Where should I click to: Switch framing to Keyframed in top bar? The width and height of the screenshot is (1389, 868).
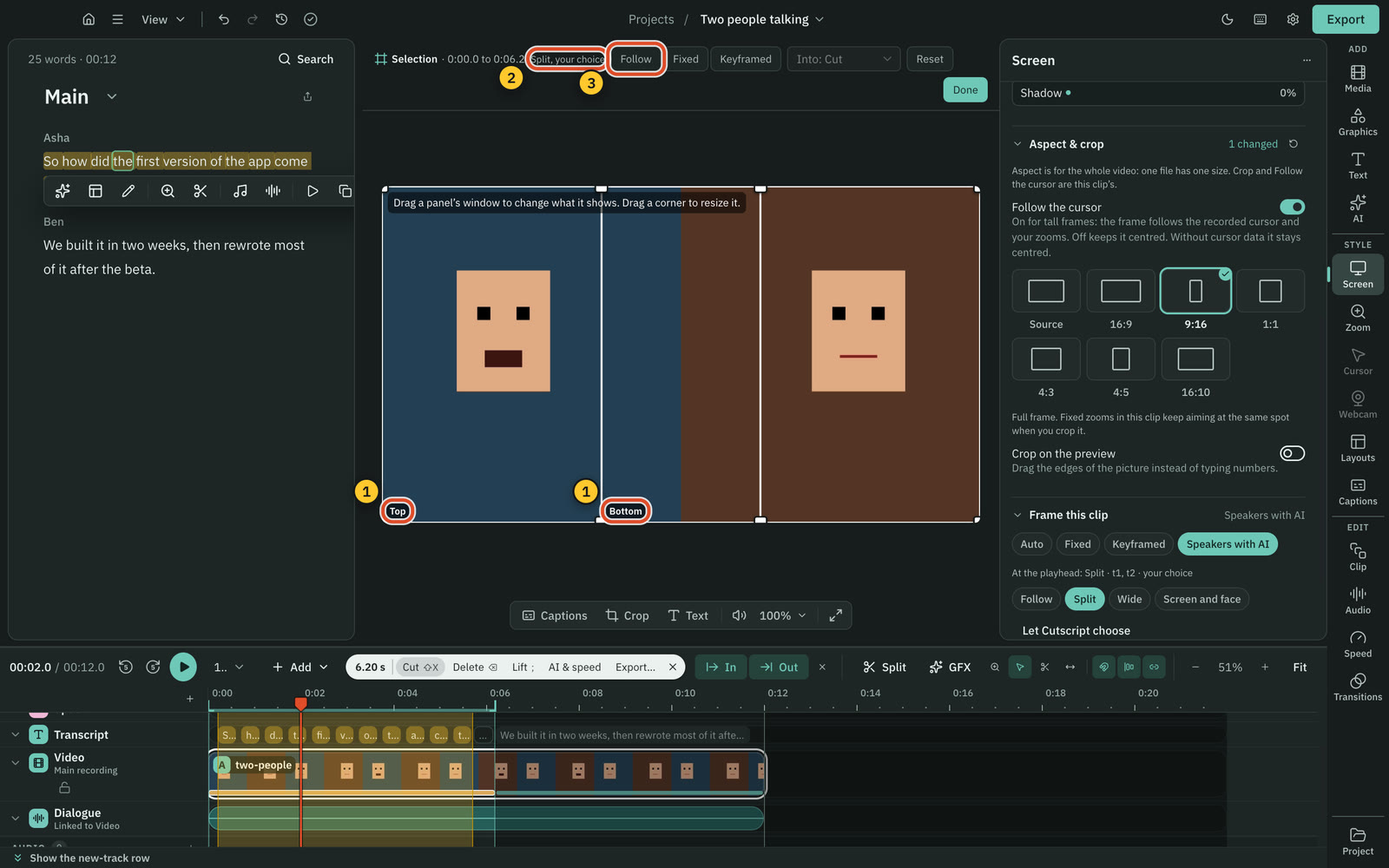coord(745,59)
